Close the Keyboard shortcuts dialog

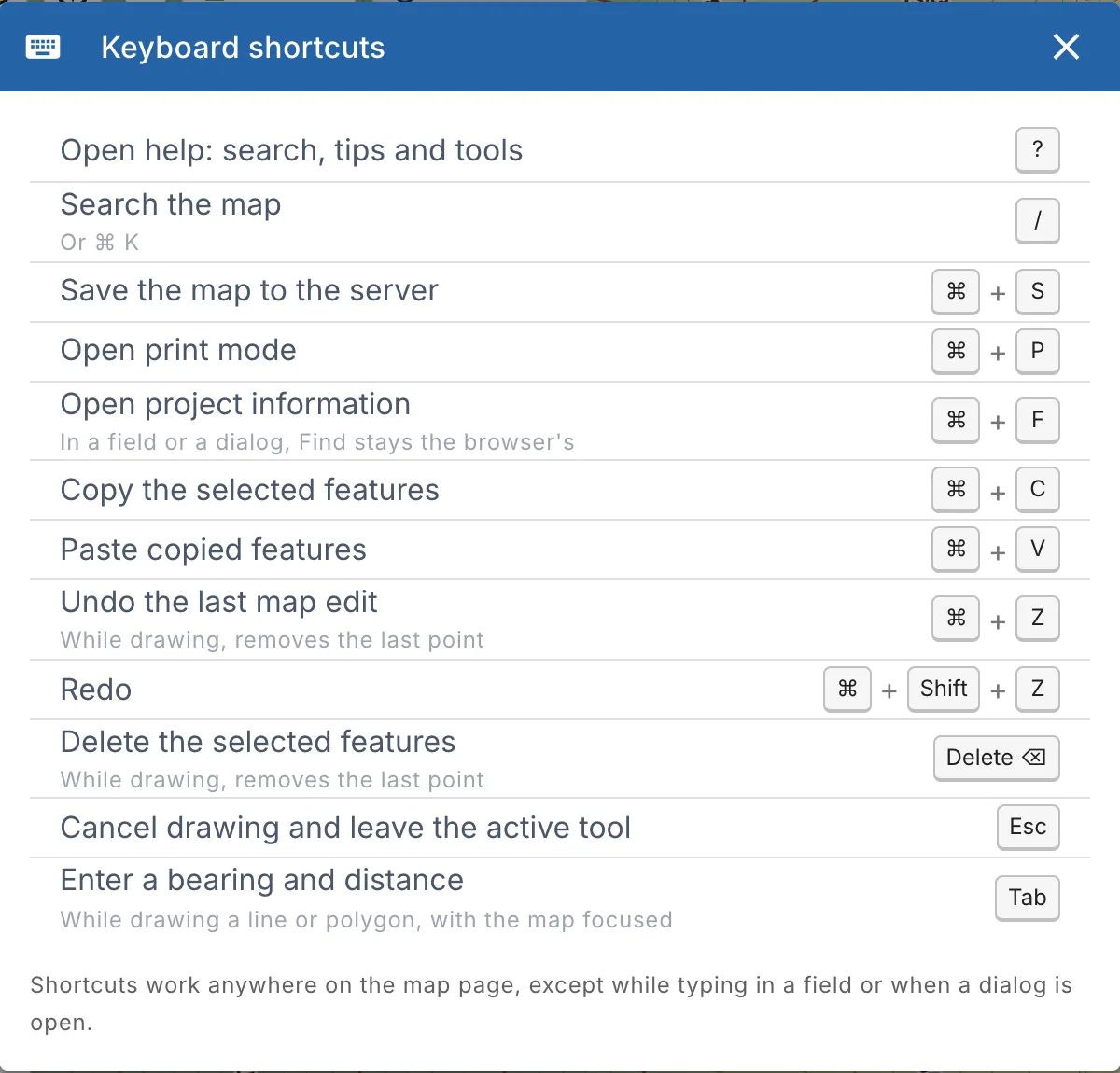1066,47
